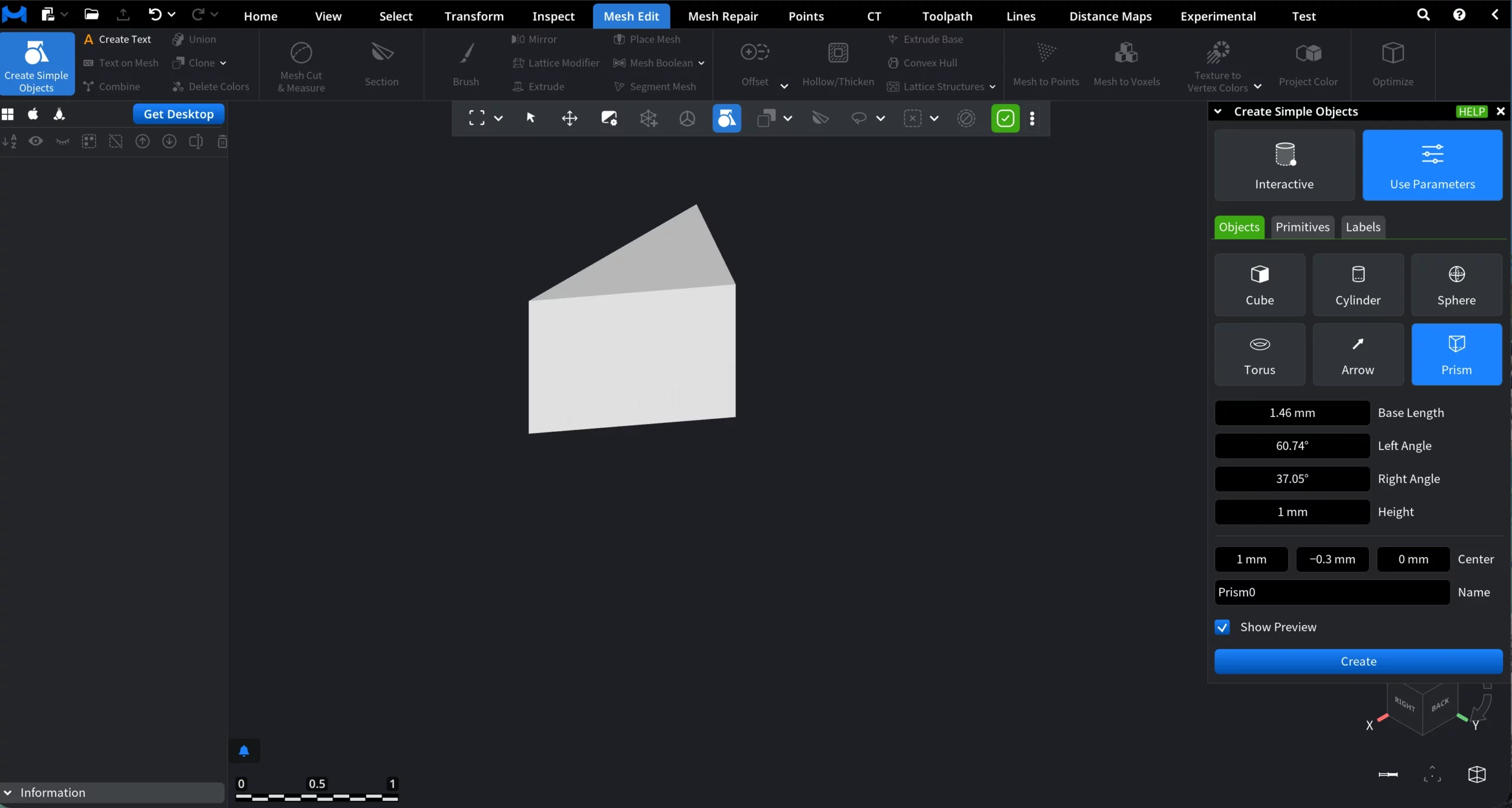Click the Create button
This screenshot has height=808, width=1512.
click(1358, 662)
